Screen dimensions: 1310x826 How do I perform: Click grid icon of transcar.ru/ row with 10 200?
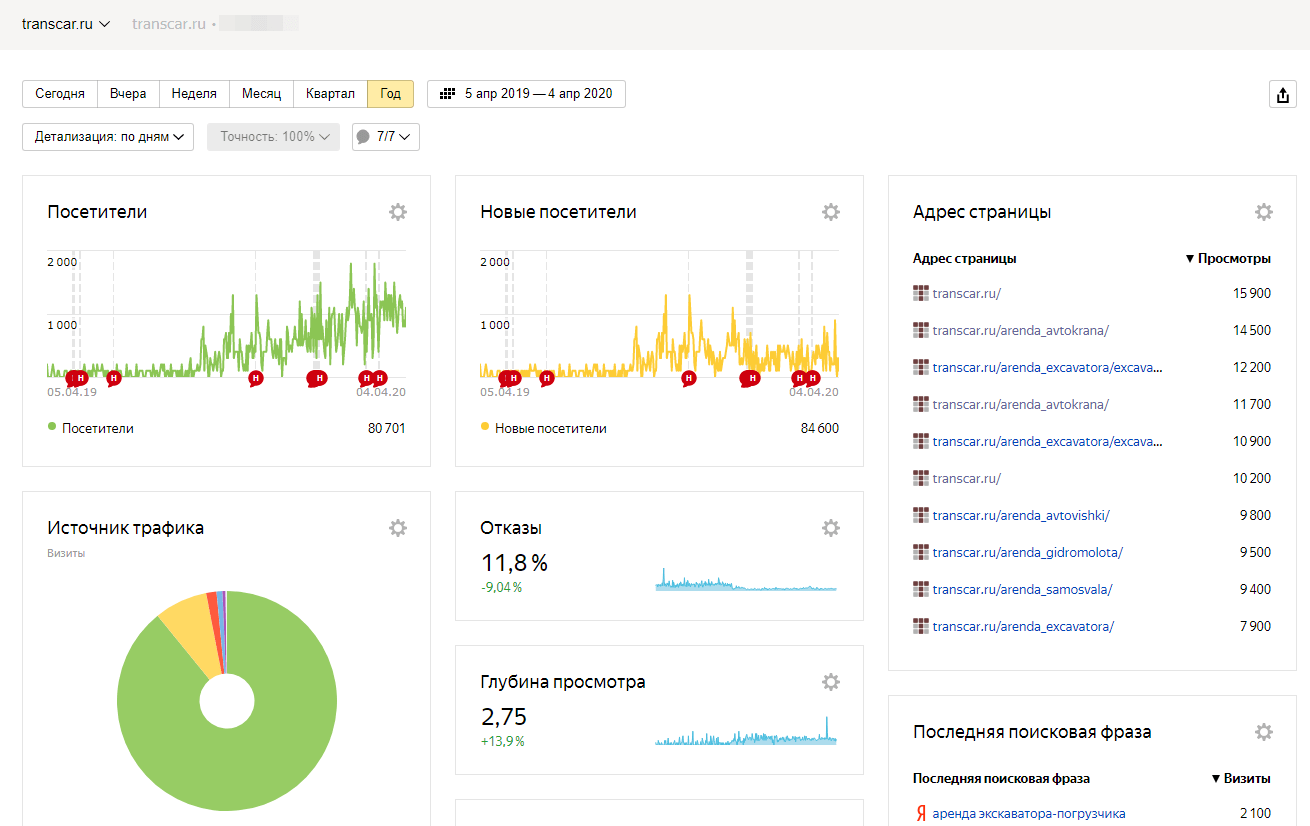(921, 479)
